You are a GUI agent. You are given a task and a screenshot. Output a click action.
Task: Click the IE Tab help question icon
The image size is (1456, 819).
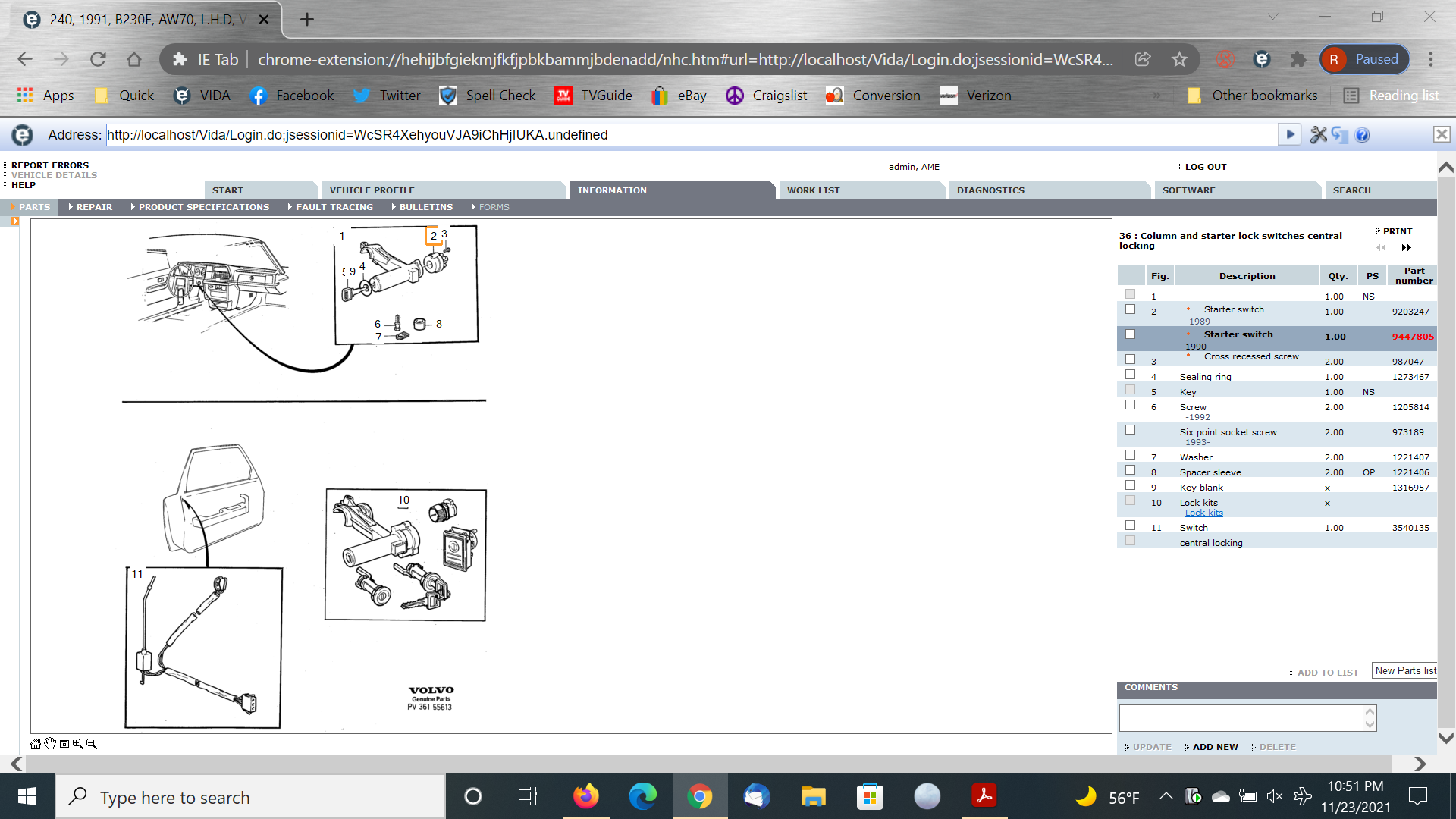point(1362,135)
